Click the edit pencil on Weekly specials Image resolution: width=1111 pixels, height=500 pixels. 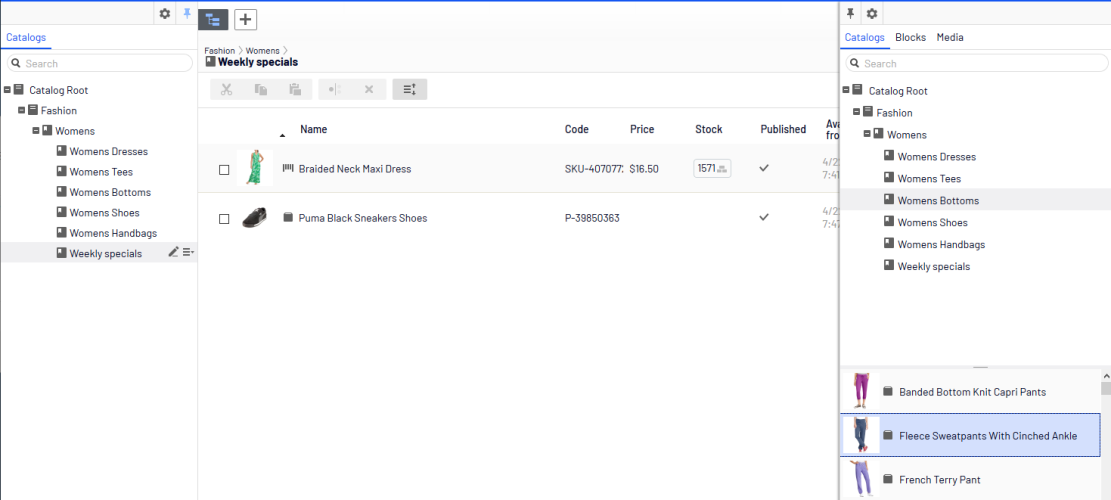pos(173,252)
